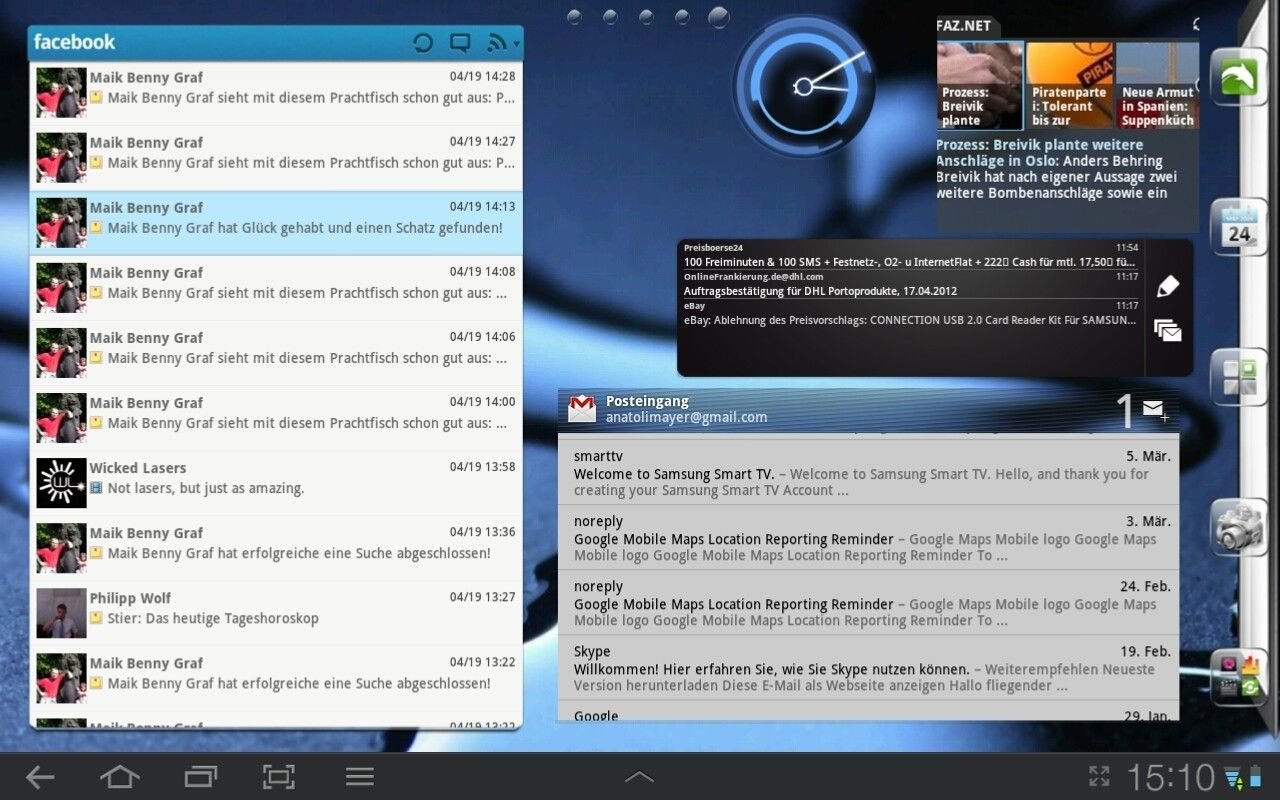The image size is (1280, 800).
Task: Go back with the Back navigation button
Action: [x=40, y=777]
